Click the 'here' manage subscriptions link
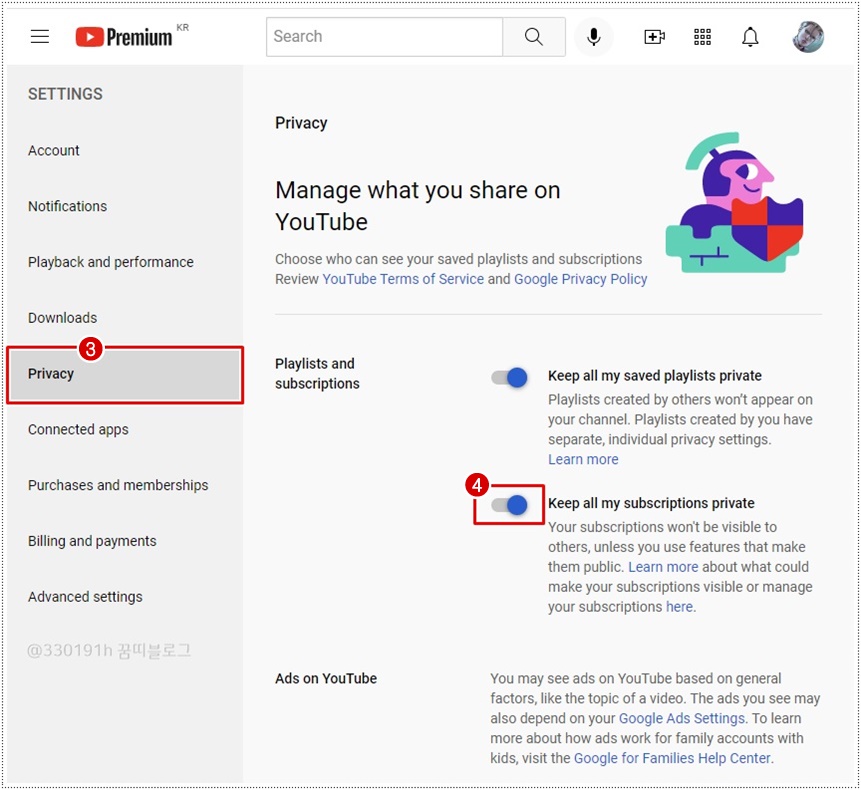Screen dimensions: 861x790 [679, 607]
